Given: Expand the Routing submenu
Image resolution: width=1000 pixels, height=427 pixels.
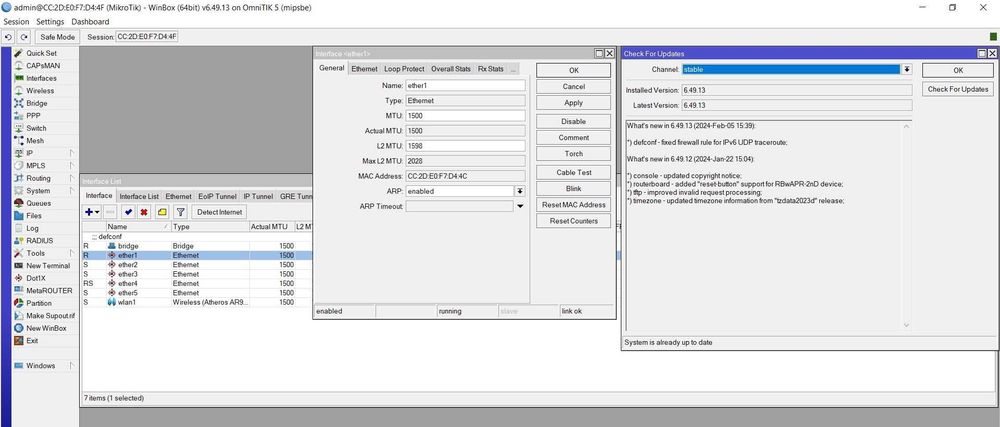Looking at the screenshot, I should point(71,178).
